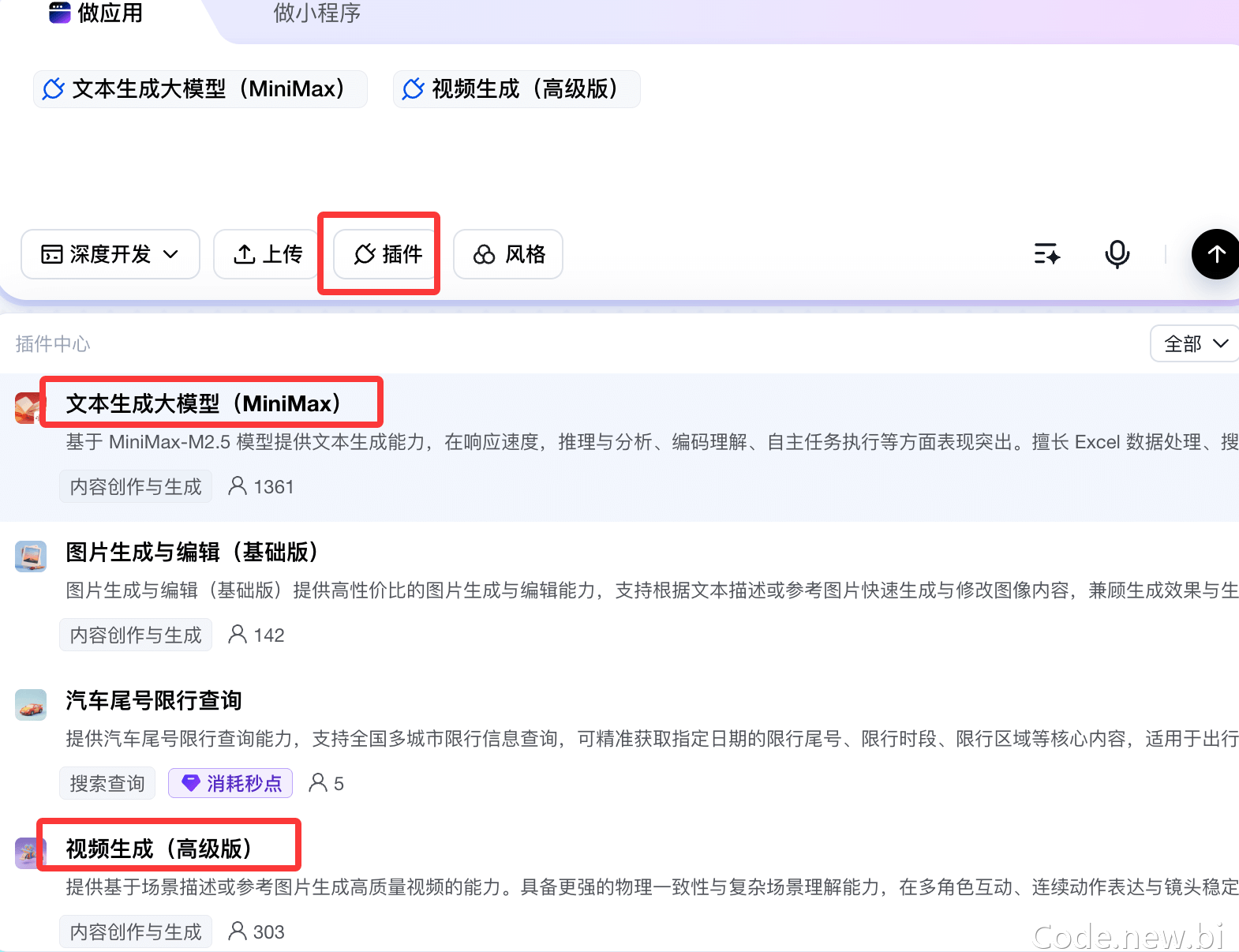Click the 汽车尾号限行查询 description text
This screenshot has width=1239, height=952.
tap(652, 739)
